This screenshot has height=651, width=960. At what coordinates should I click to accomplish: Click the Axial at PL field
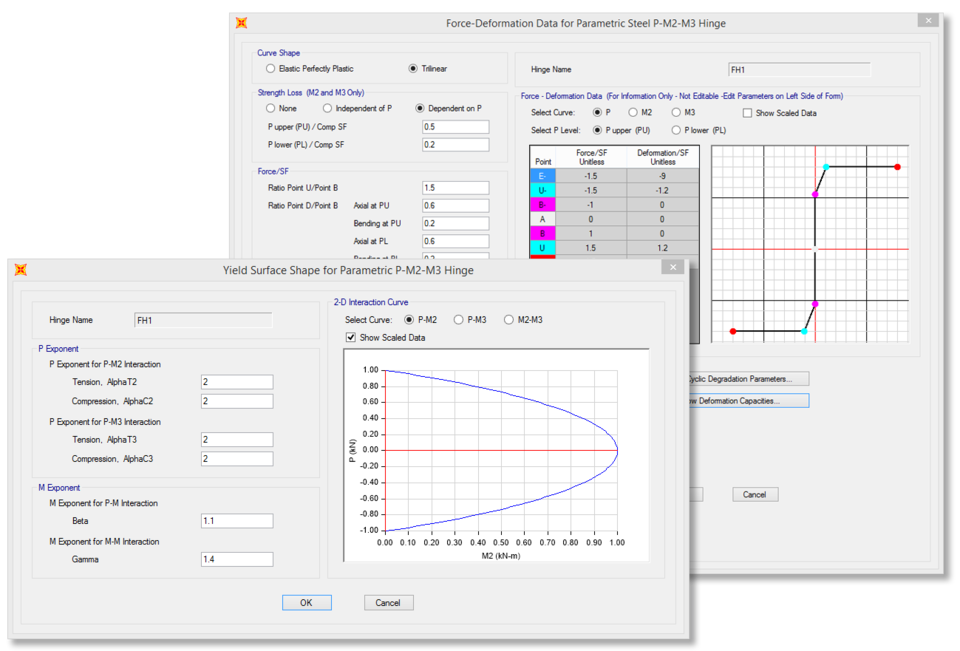(x=456, y=241)
